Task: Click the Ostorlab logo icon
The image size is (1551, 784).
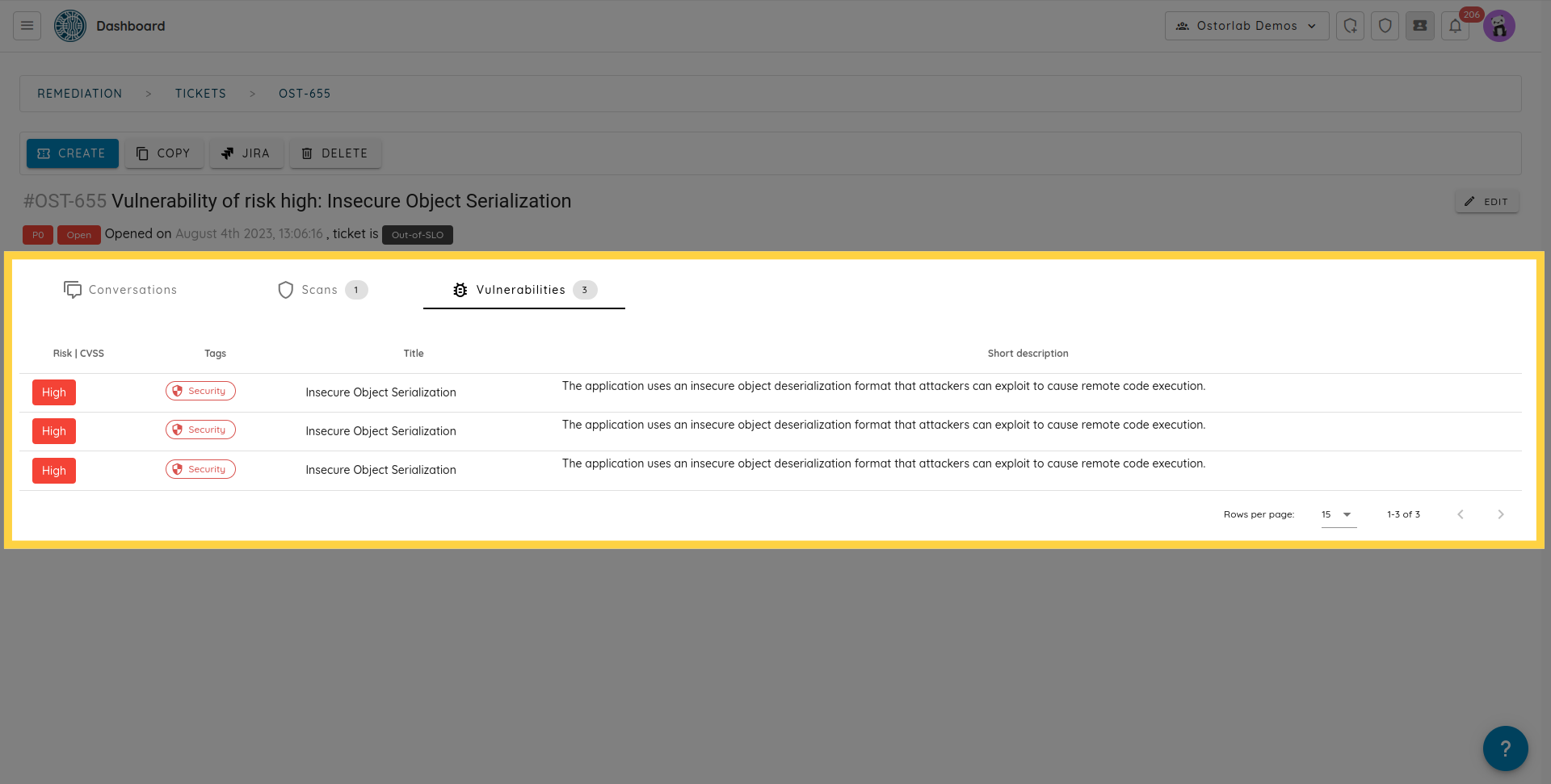Action: (x=70, y=26)
